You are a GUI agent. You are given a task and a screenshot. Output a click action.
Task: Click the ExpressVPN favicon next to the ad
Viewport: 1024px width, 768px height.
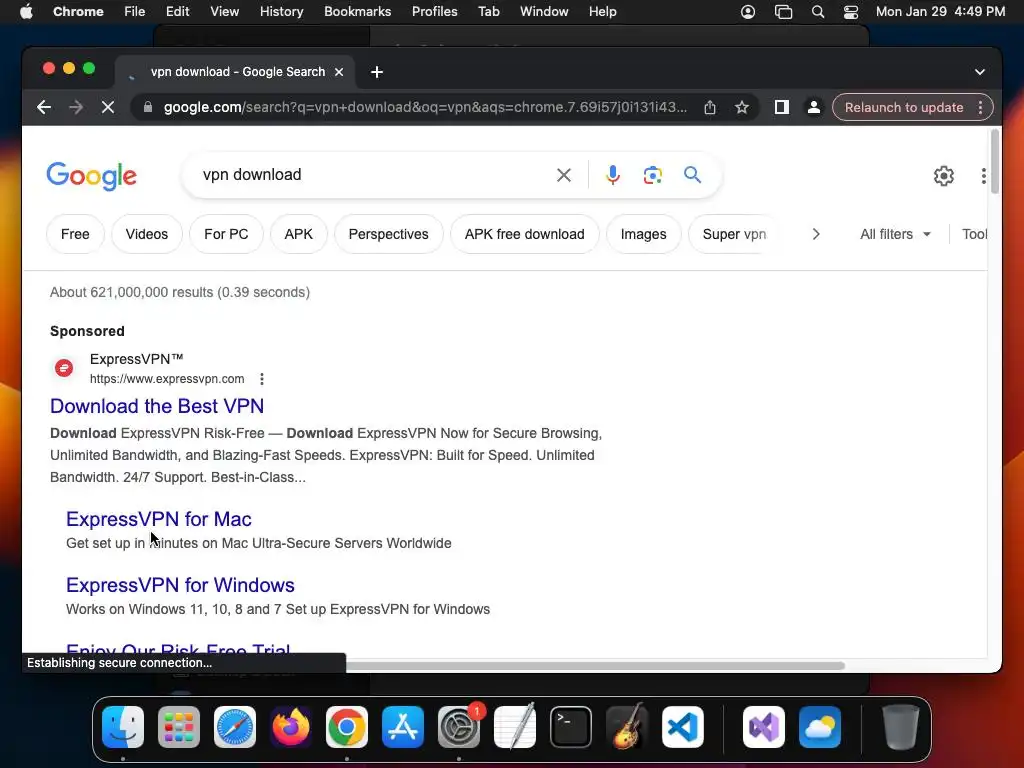[x=64, y=368]
